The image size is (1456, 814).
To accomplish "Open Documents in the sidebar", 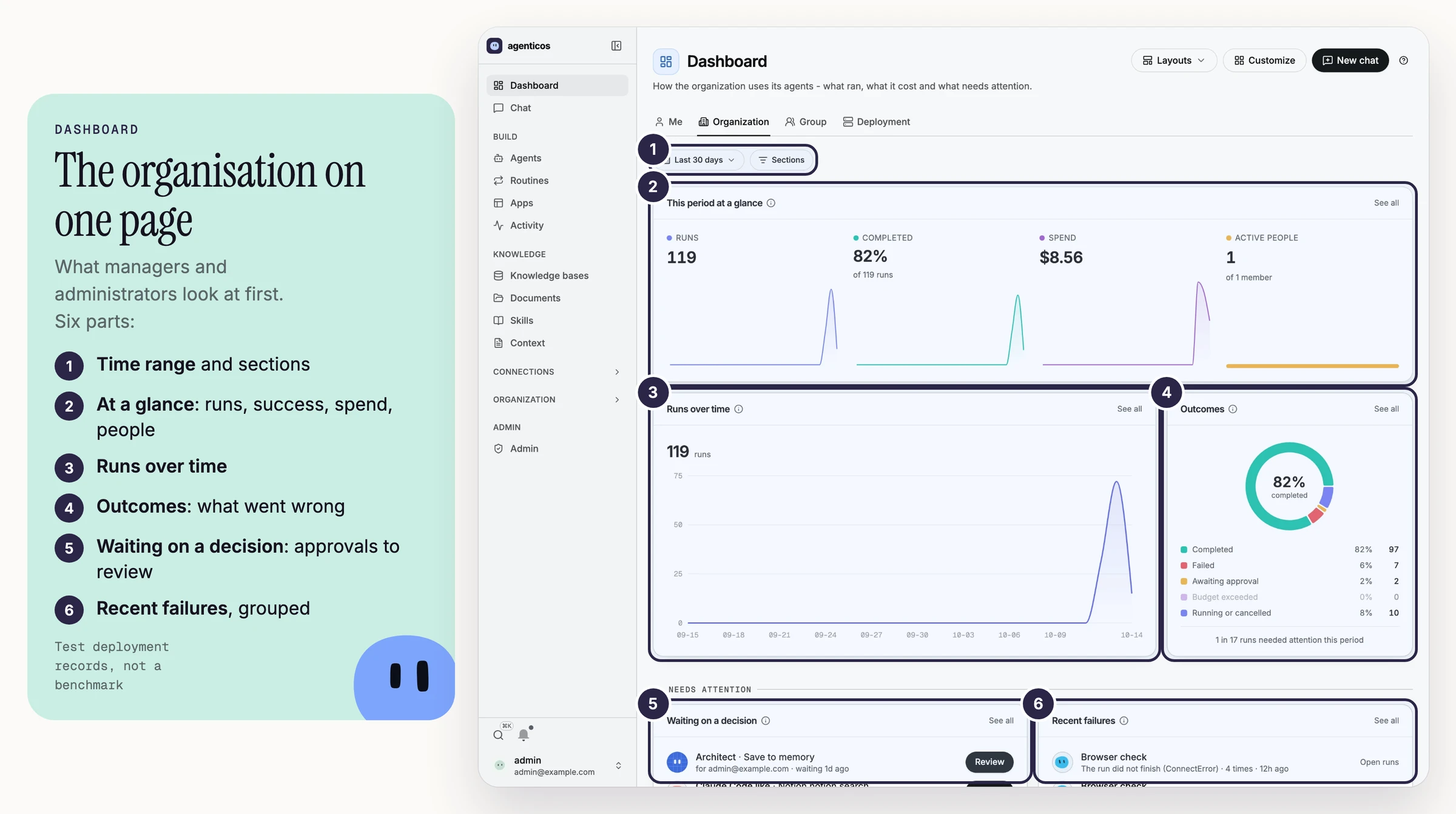I will click(557, 298).
